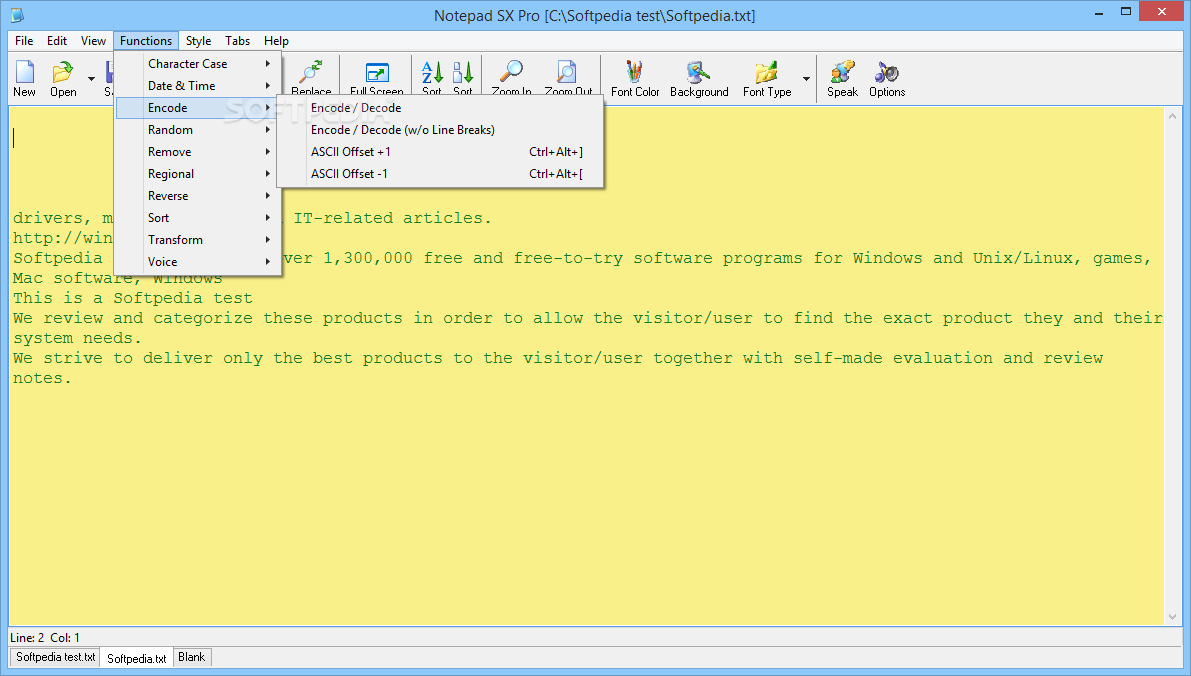Open the Edit menu
1191x676 pixels.
pyautogui.click(x=57, y=41)
